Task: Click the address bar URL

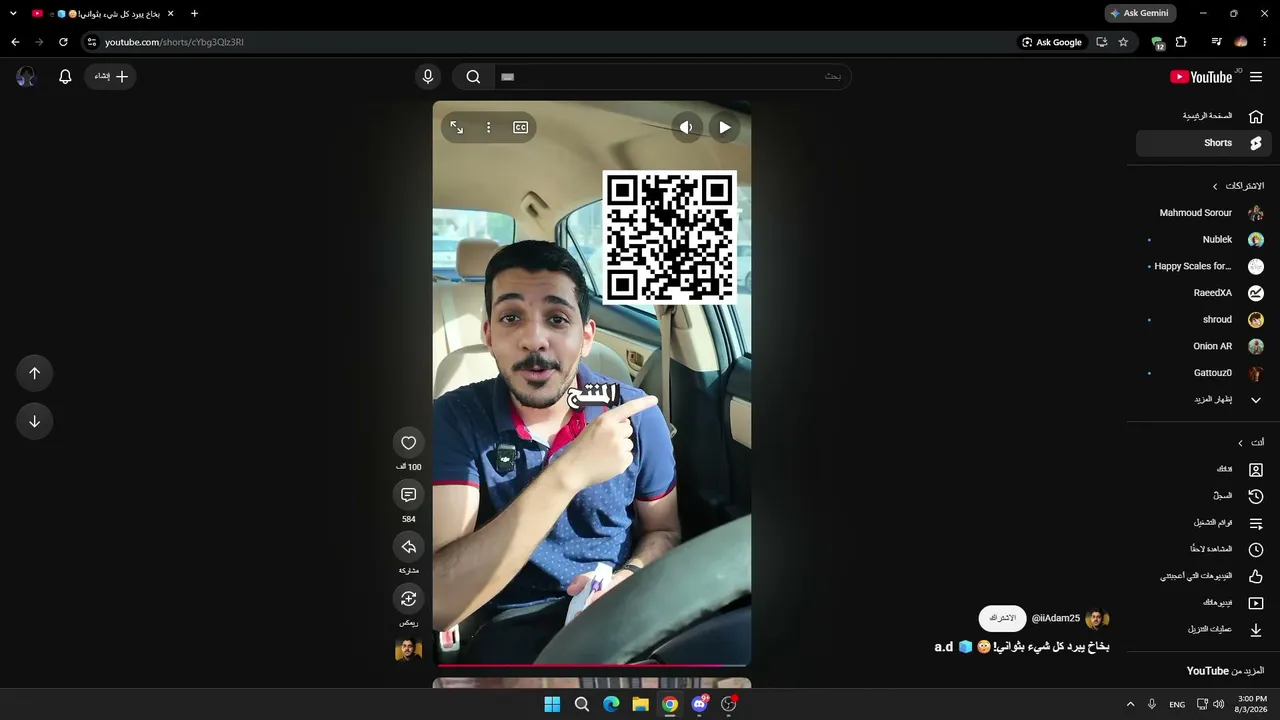Action: tap(174, 42)
